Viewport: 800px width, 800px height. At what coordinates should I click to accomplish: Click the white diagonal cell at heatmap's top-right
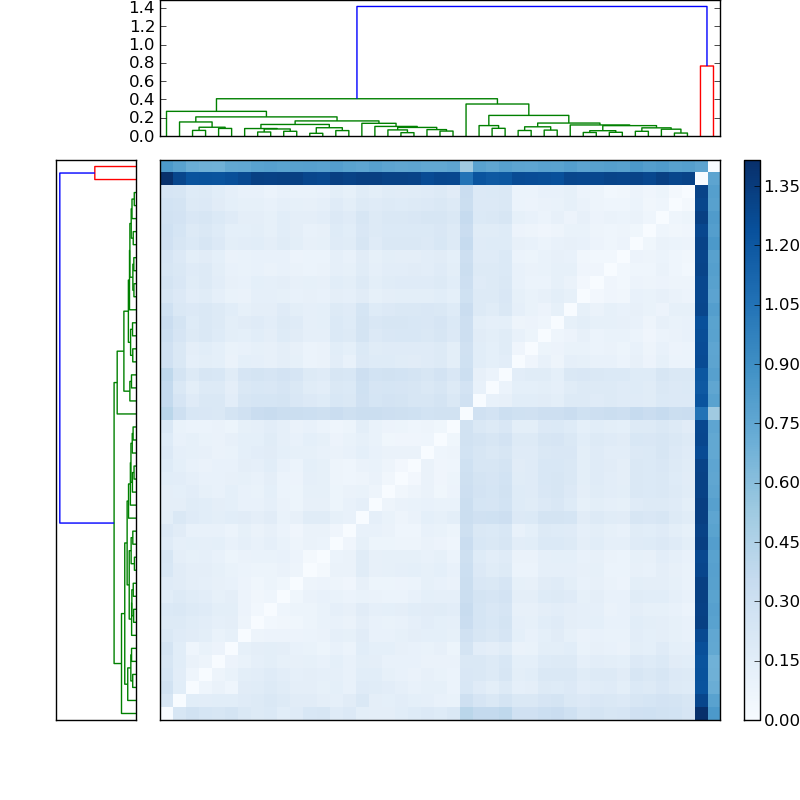tap(701, 179)
